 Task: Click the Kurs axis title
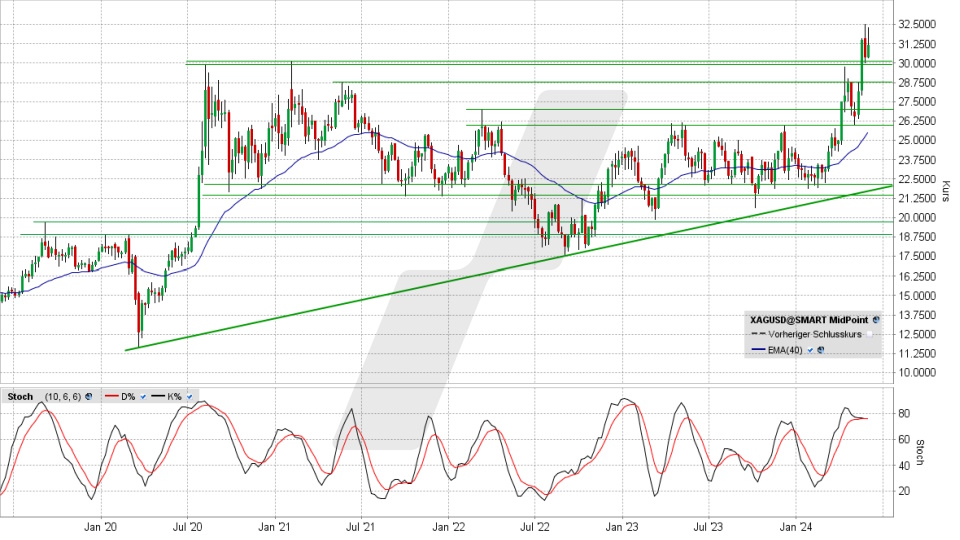click(946, 191)
